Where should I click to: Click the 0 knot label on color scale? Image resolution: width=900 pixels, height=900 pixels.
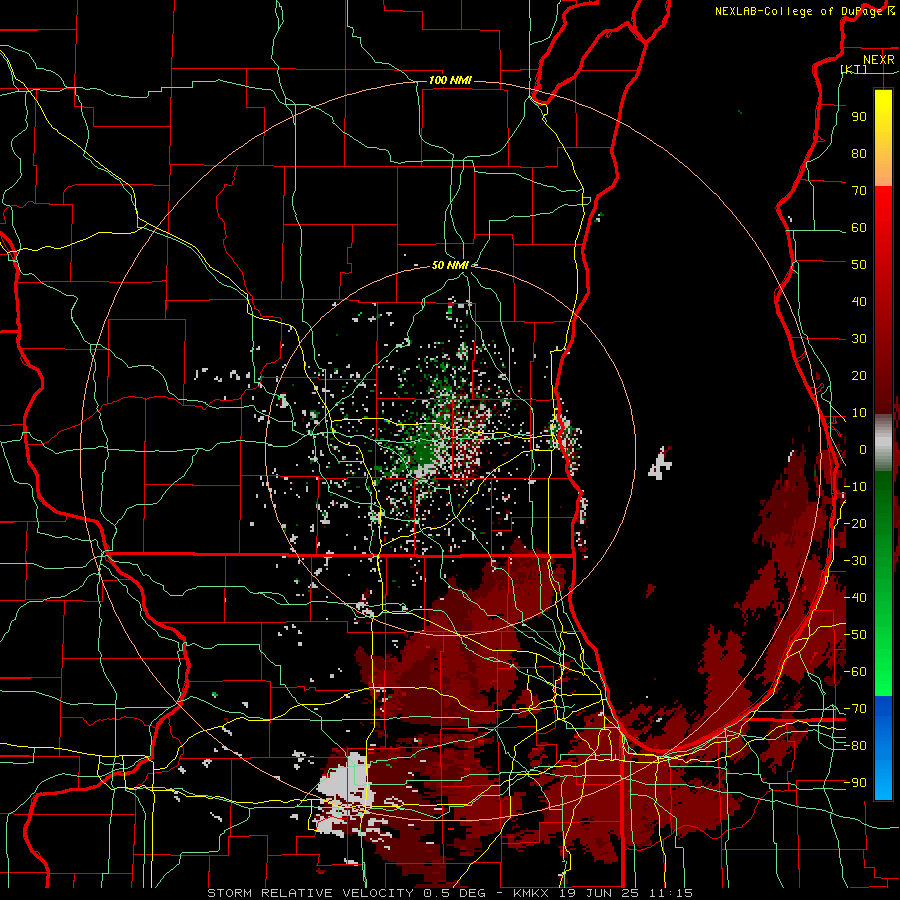(863, 449)
